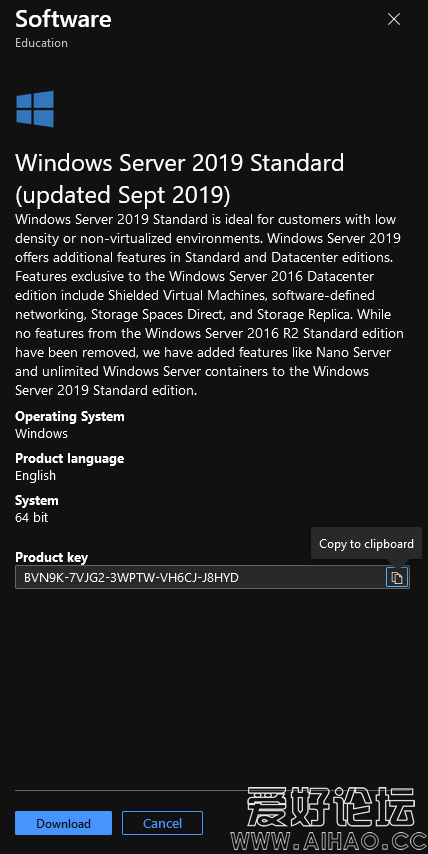Viewport: 428px width, 854px height.
Task: Click the product description paragraph
Action: [209, 305]
